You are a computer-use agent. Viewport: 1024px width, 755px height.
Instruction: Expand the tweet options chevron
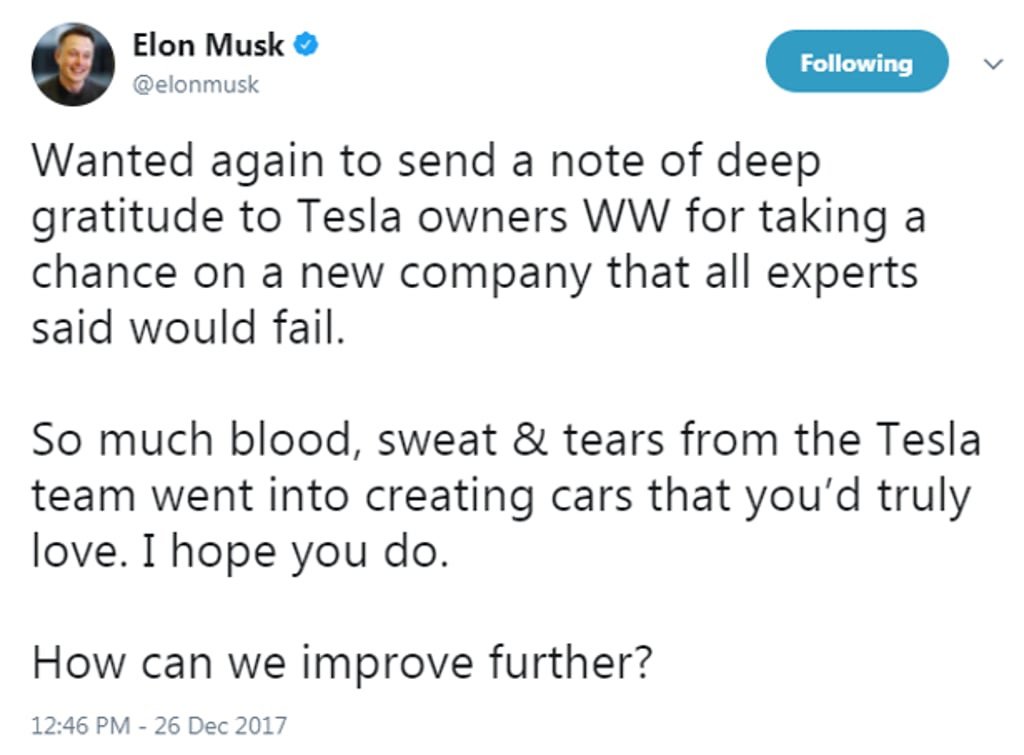993,64
